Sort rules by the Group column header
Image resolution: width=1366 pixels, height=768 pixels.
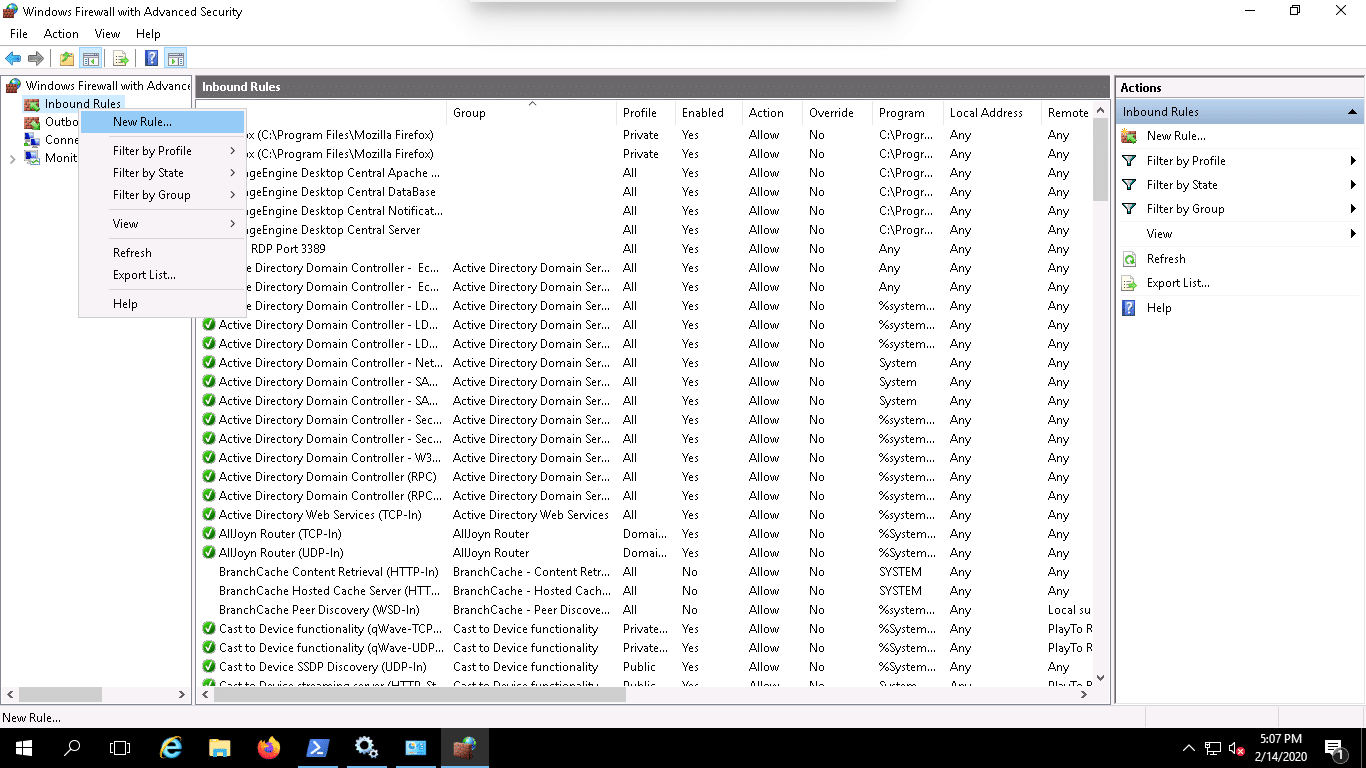point(532,113)
